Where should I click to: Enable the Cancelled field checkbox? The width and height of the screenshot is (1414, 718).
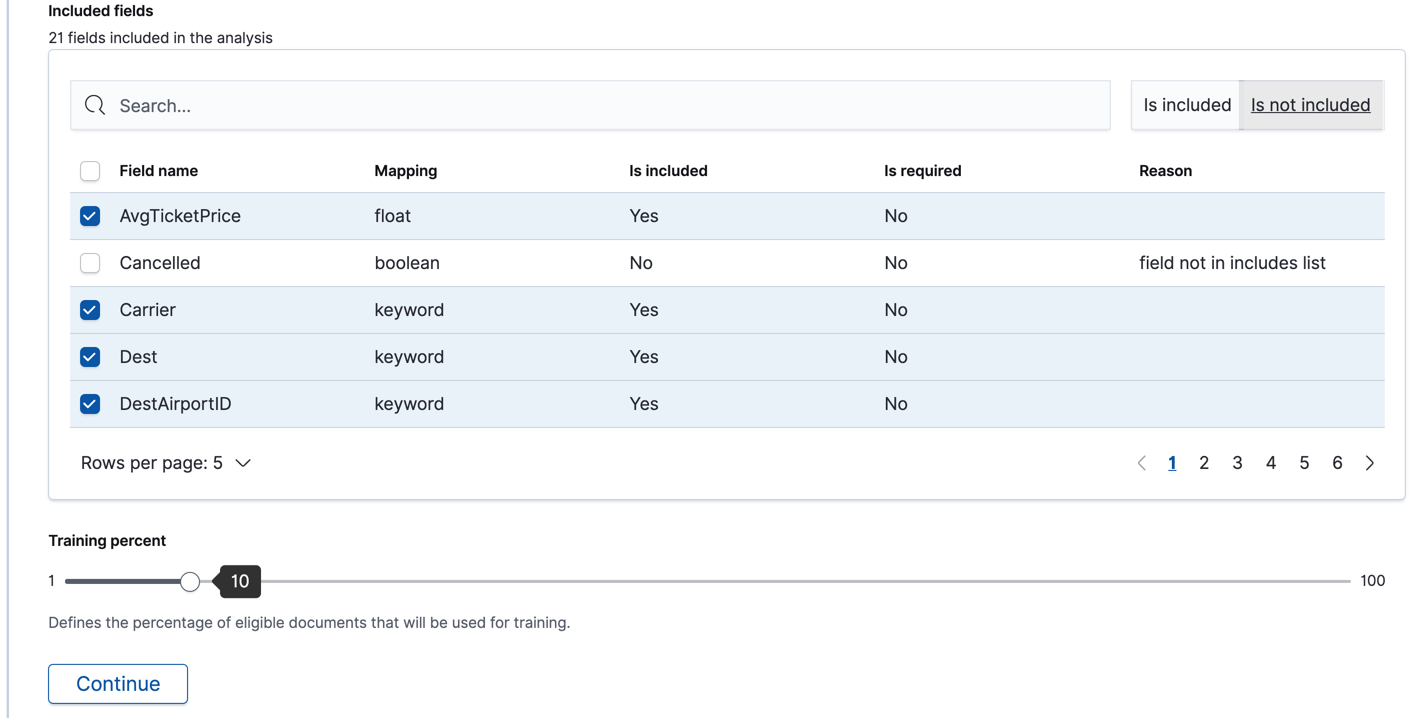click(90, 263)
